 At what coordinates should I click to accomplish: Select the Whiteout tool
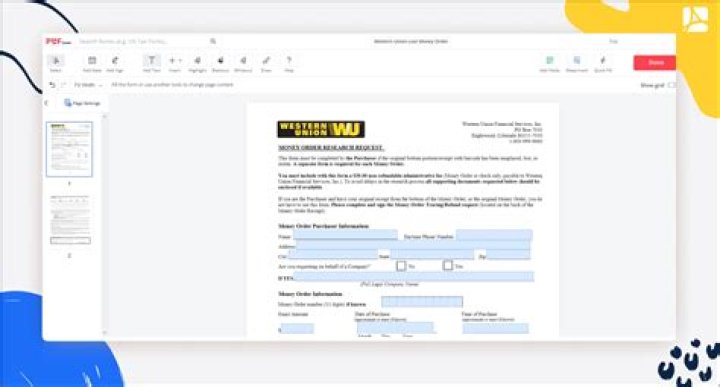[243, 63]
